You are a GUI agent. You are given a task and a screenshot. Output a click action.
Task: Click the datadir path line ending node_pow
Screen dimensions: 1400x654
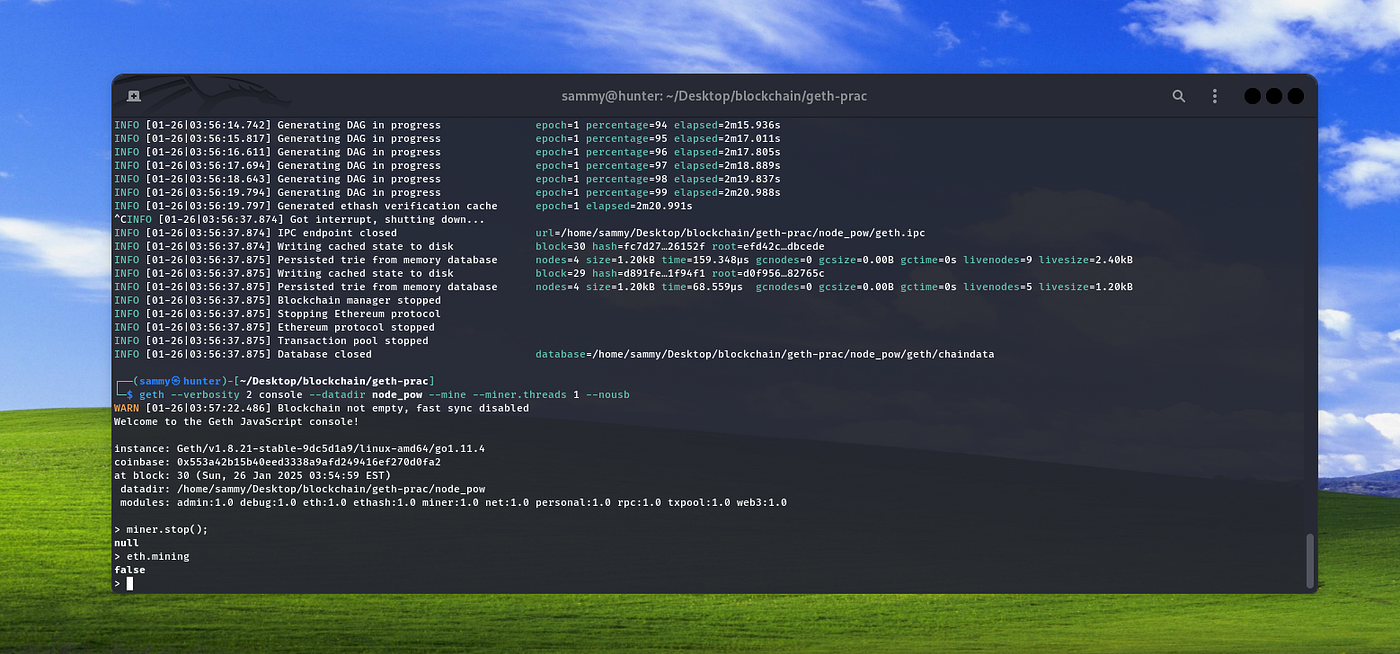302,489
